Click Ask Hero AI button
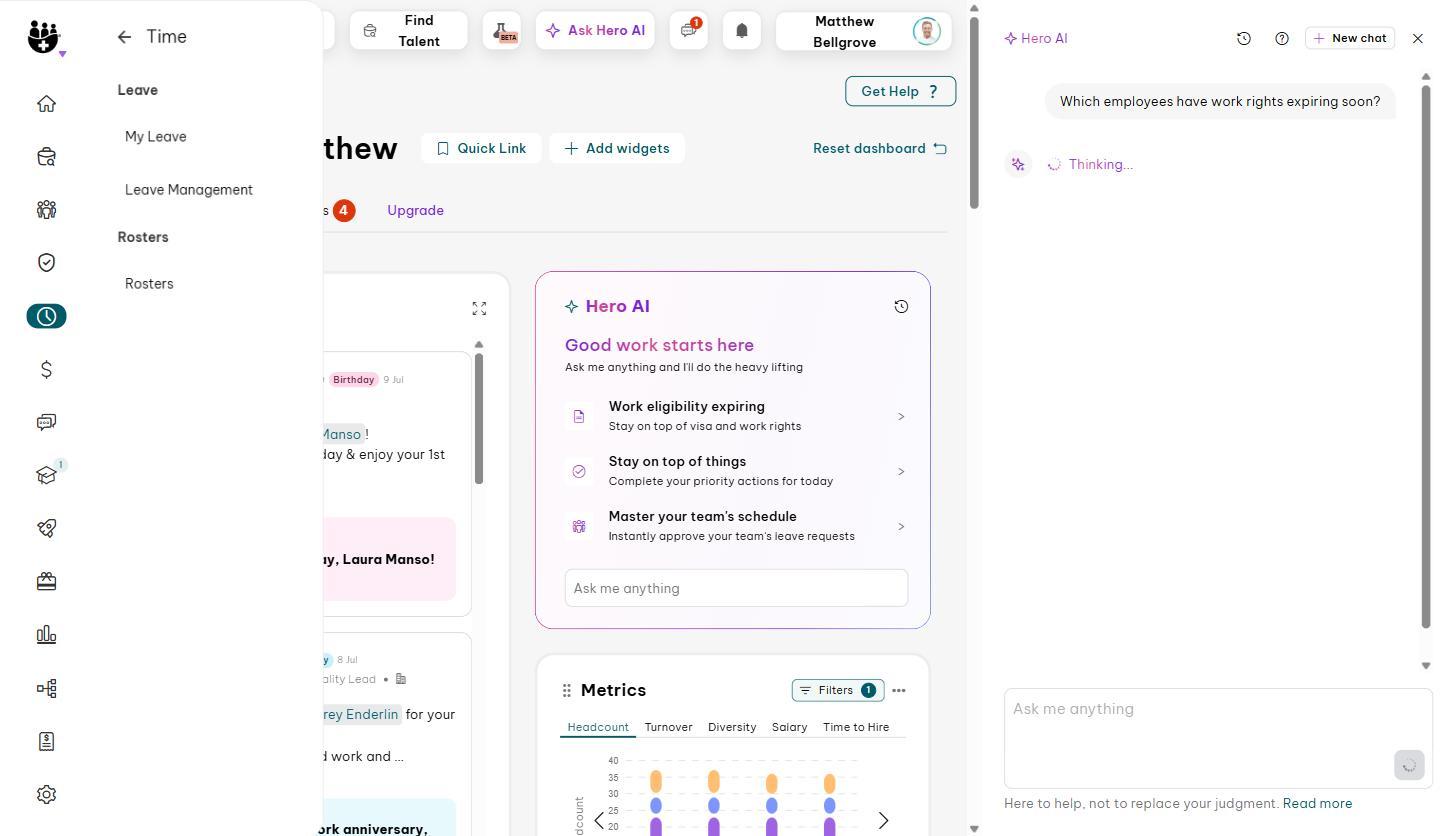1456x836 pixels. (x=595, y=31)
